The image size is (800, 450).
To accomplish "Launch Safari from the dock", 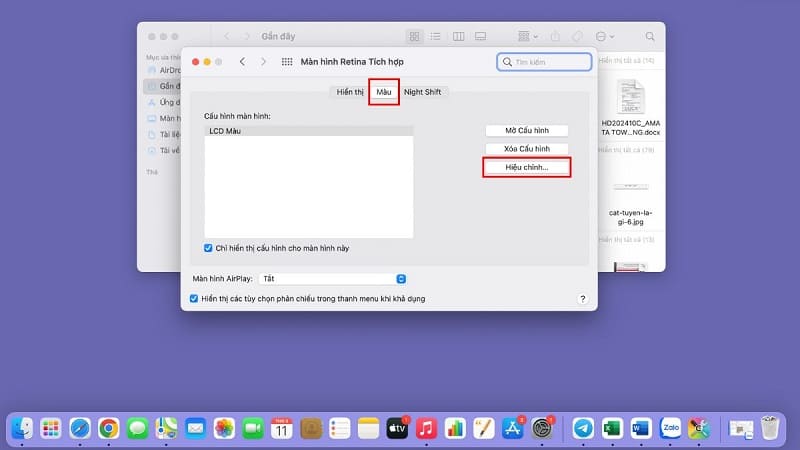I will click(x=79, y=428).
